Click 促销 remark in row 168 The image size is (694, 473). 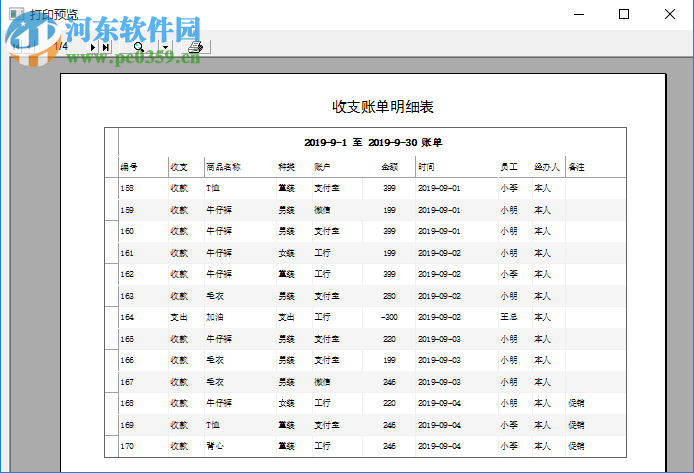click(576, 403)
